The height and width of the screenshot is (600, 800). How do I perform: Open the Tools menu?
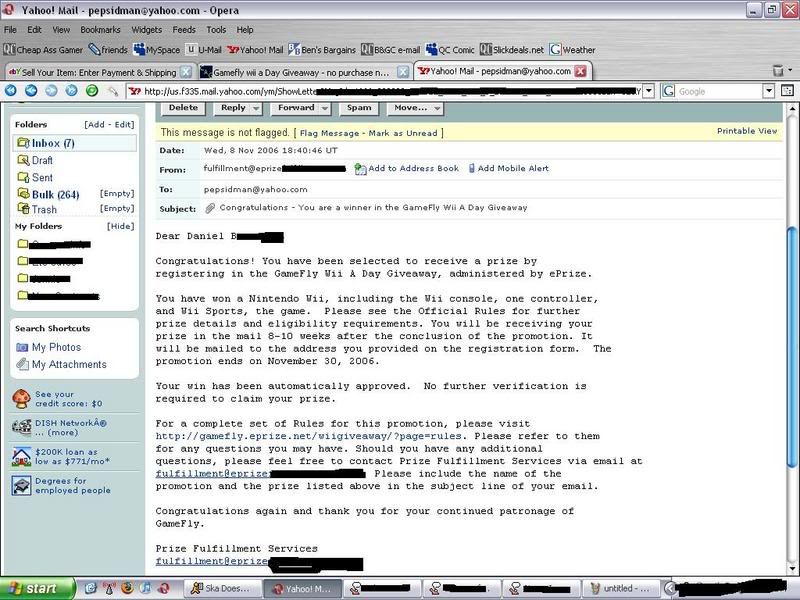pos(216,30)
